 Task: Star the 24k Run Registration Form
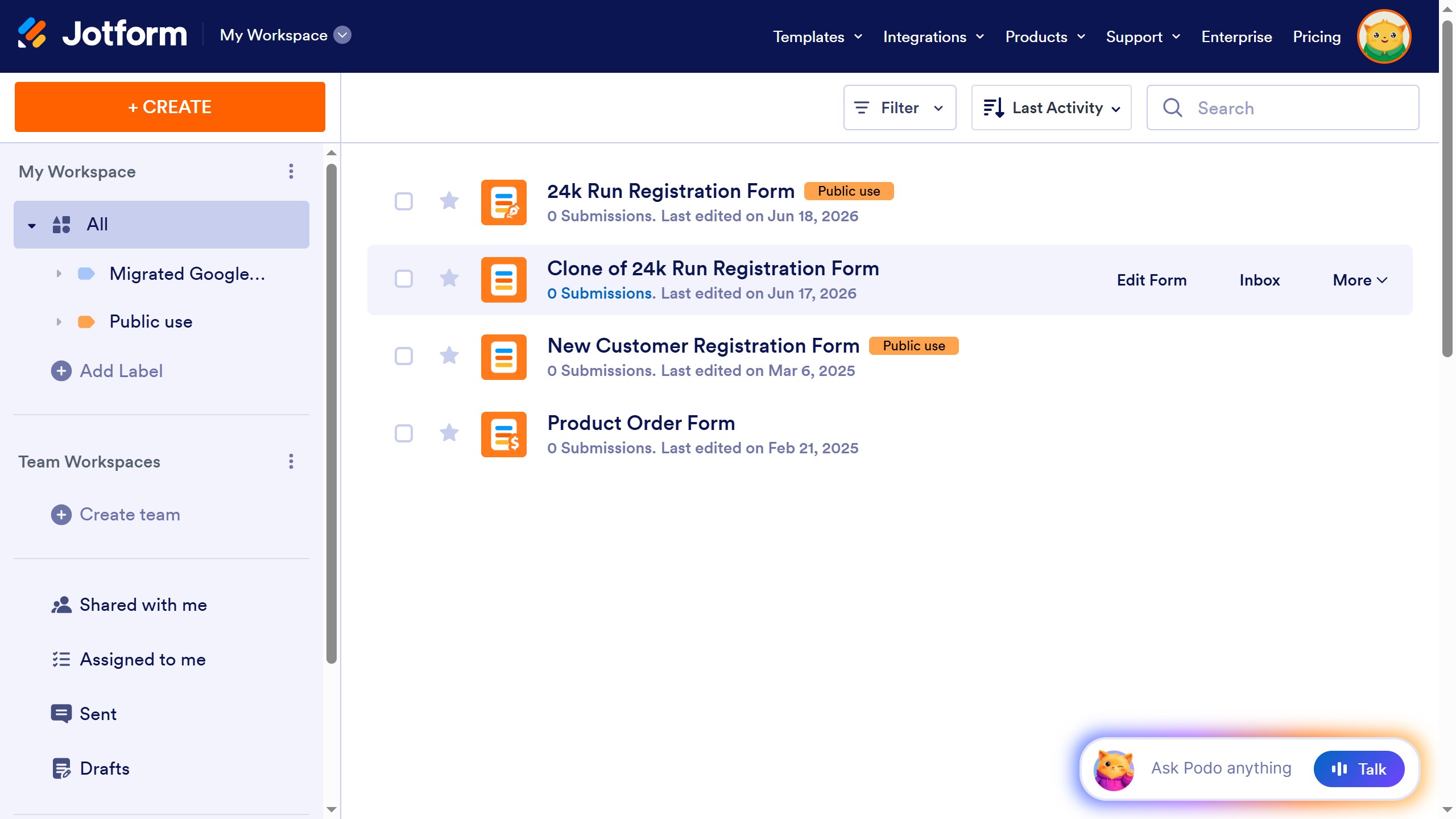pyautogui.click(x=449, y=201)
